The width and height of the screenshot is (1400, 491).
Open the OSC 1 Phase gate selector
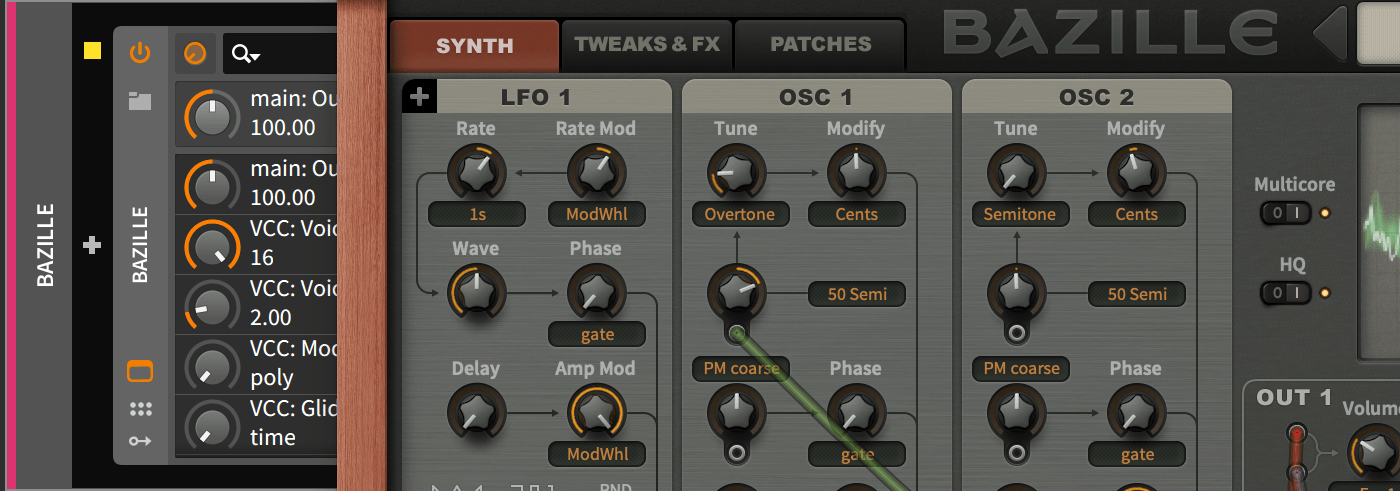click(x=857, y=454)
